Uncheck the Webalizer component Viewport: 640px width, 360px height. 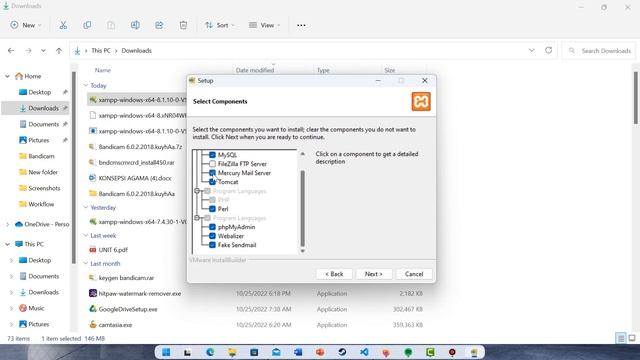click(x=212, y=236)
